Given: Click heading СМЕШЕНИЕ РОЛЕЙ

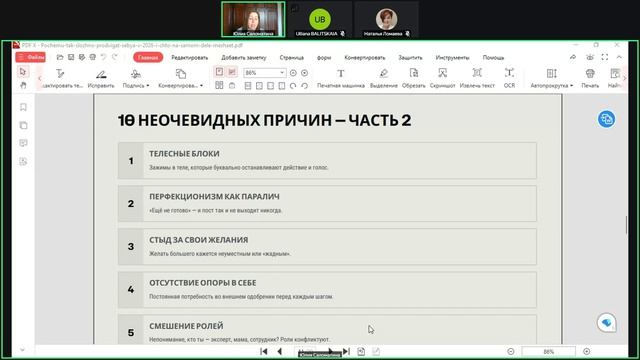Looking at the screenshot, I should pos(186,326).
